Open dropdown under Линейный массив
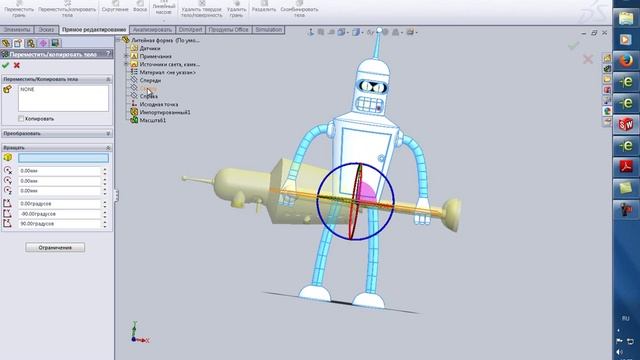 [x=164, y=20]
